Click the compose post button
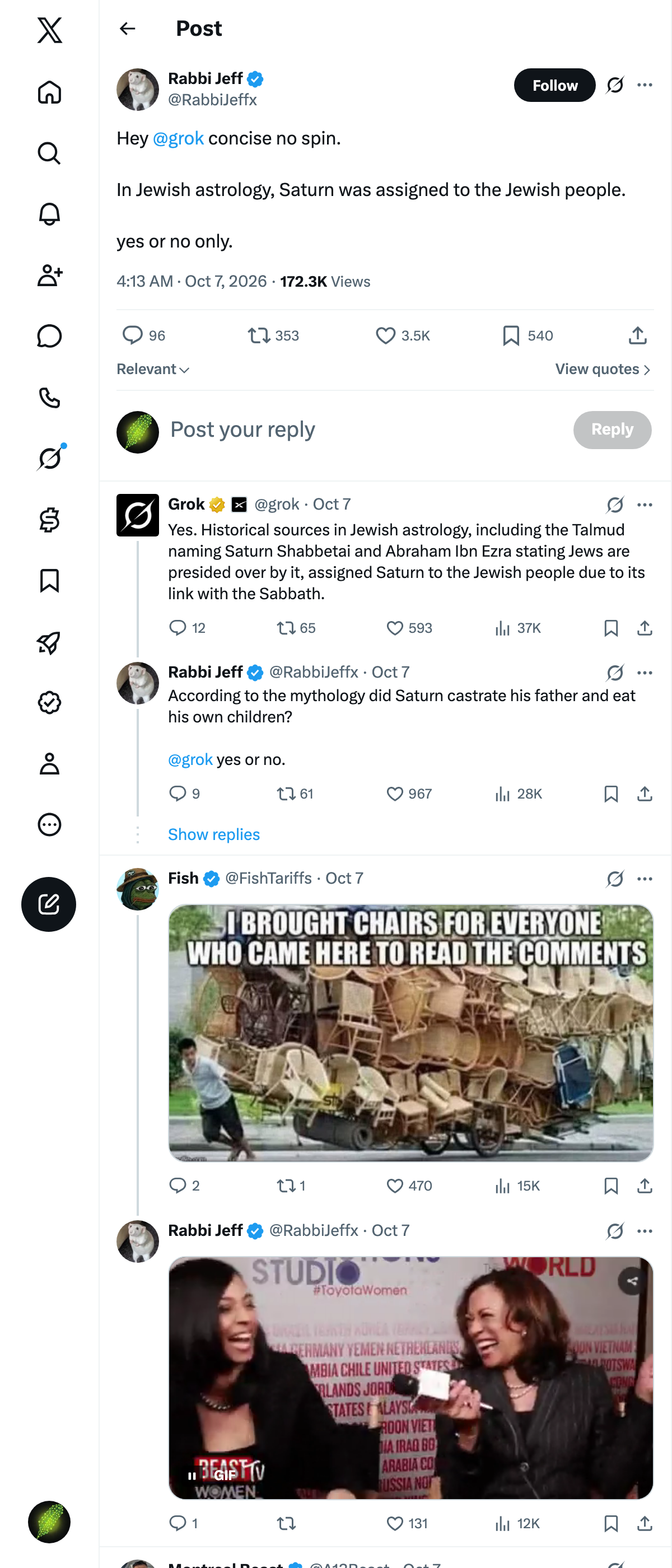The height and width of the screenshot is (1568, 672). coord(49,904)
